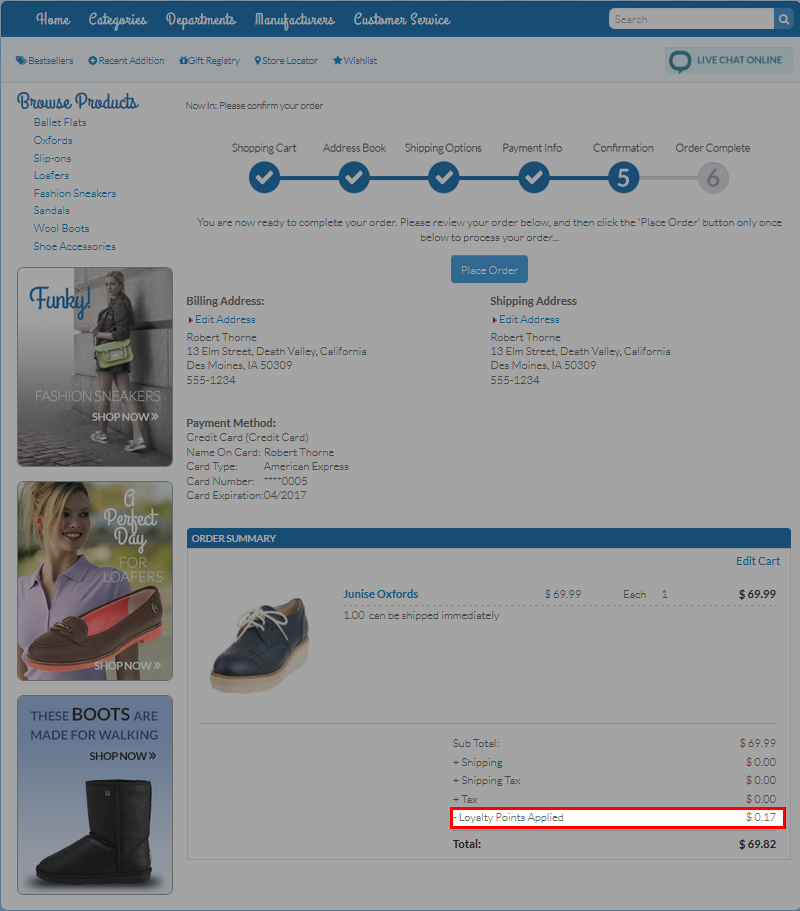
Task: Click into the Search field
Action: [x=691, y=19]
